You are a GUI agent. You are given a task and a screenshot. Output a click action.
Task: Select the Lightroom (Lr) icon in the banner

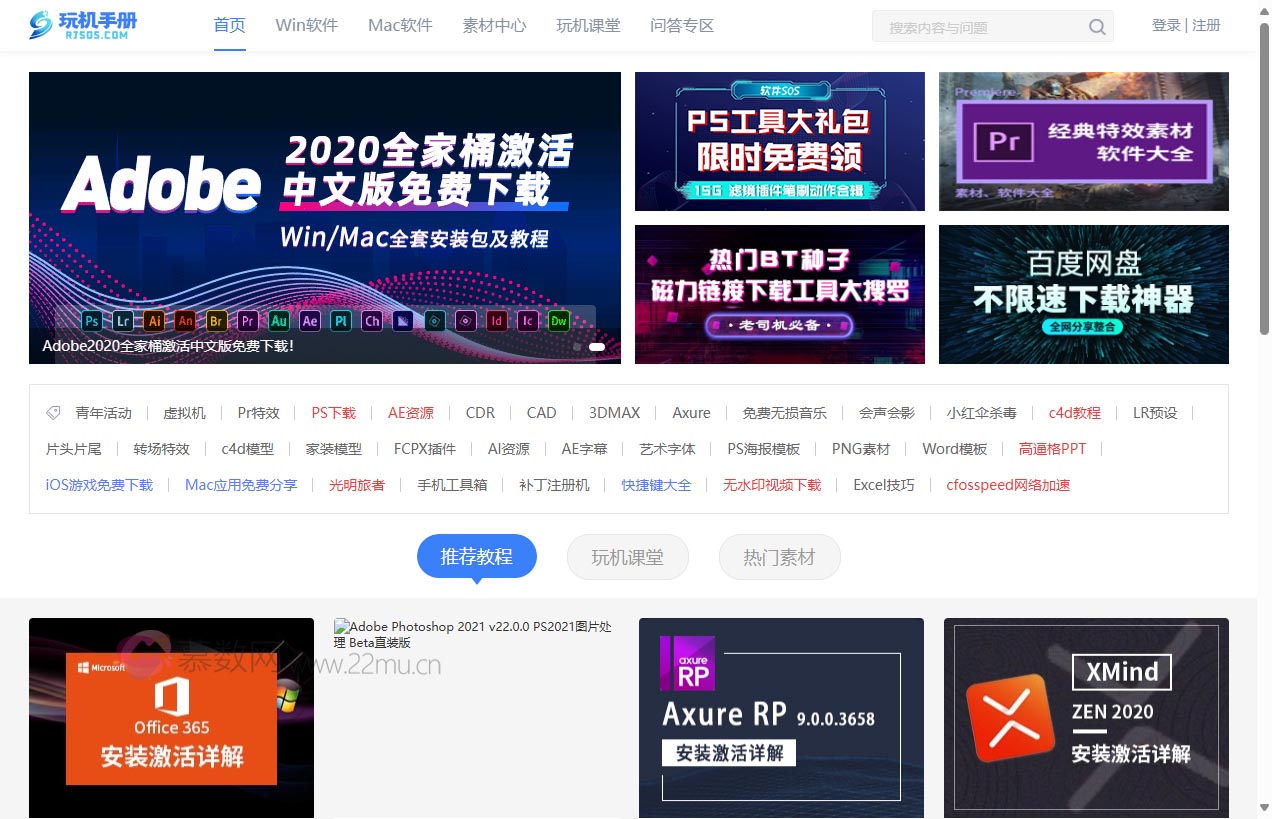point(122,321)
